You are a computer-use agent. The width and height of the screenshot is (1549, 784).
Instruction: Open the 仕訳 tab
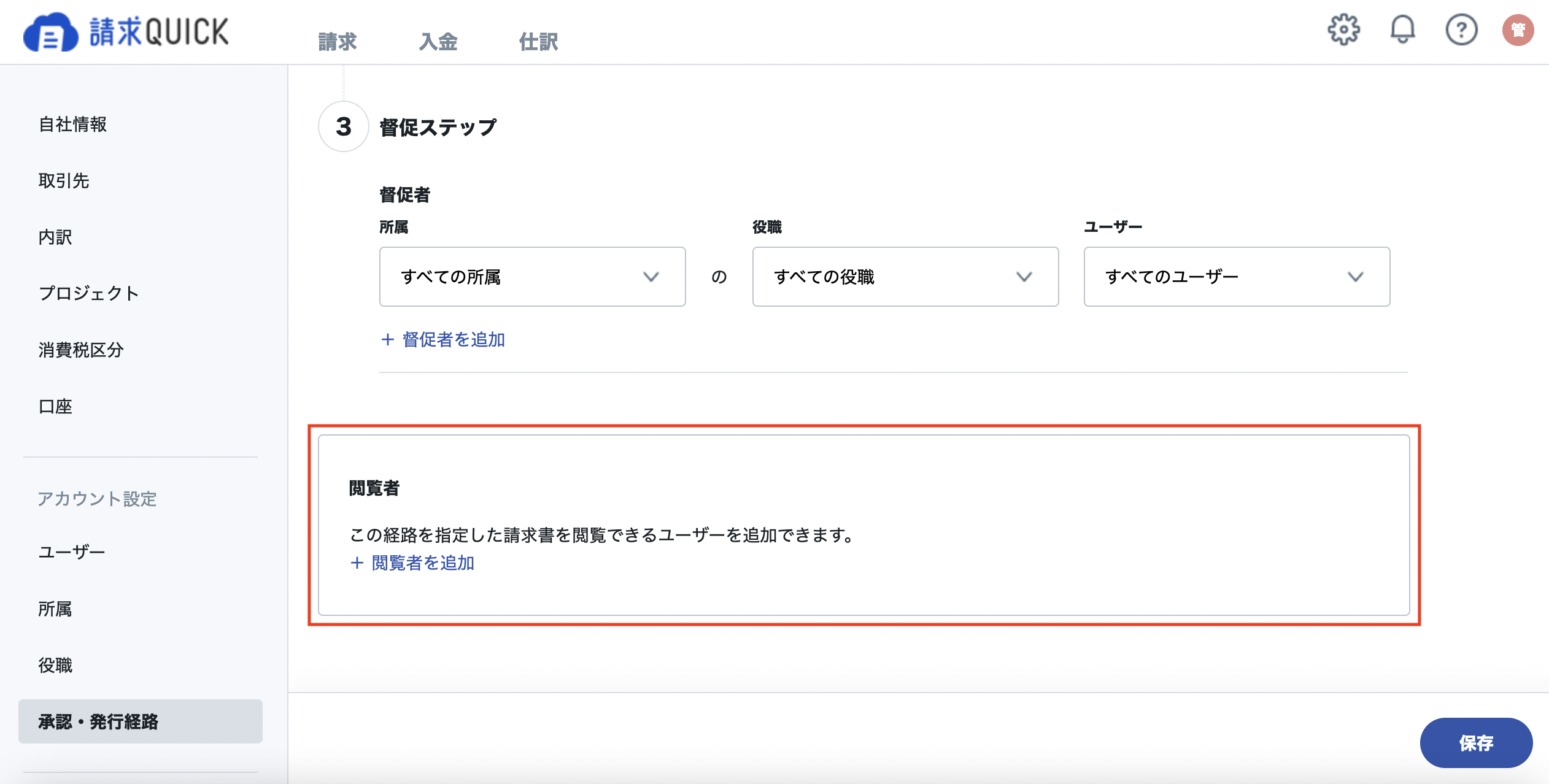(x=538, y=42)
